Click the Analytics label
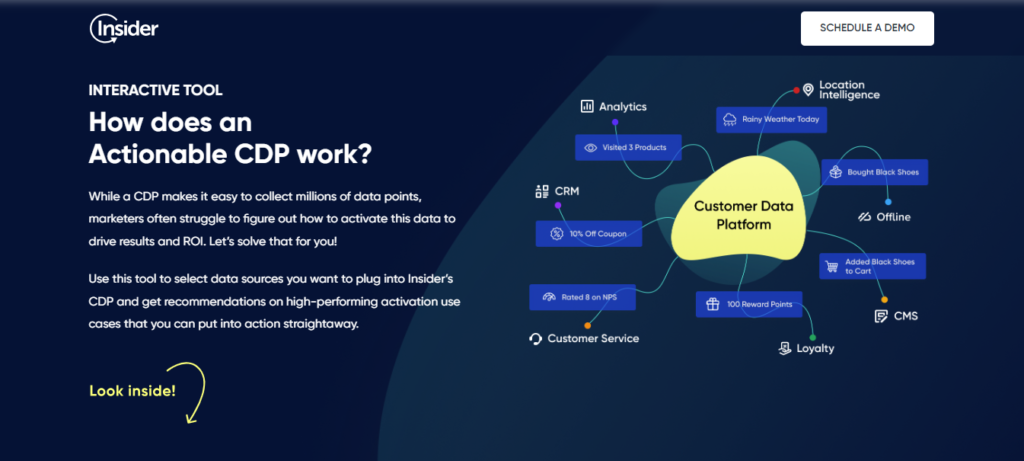Screen dimensions: 1024x461 tap(623, 106)
